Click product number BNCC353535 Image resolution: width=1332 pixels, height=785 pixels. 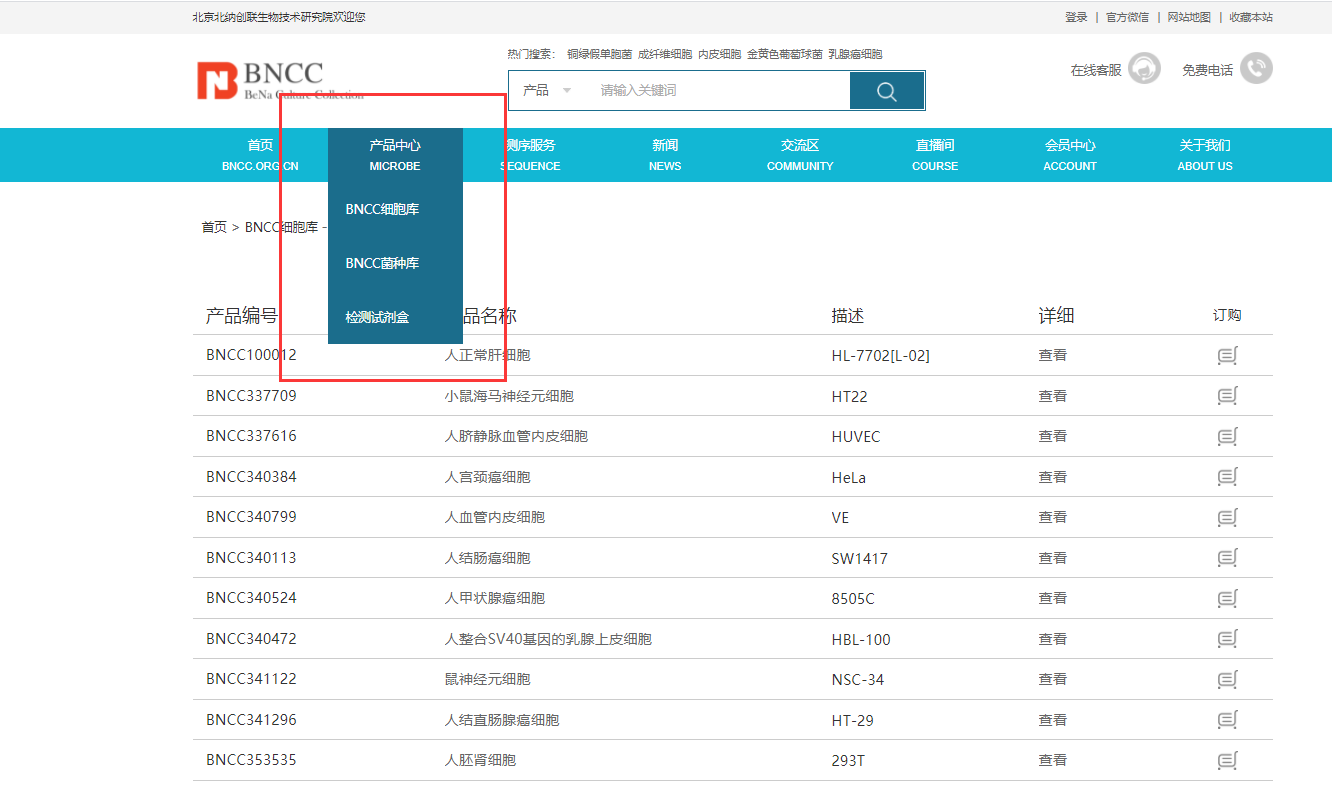(251, 760)
